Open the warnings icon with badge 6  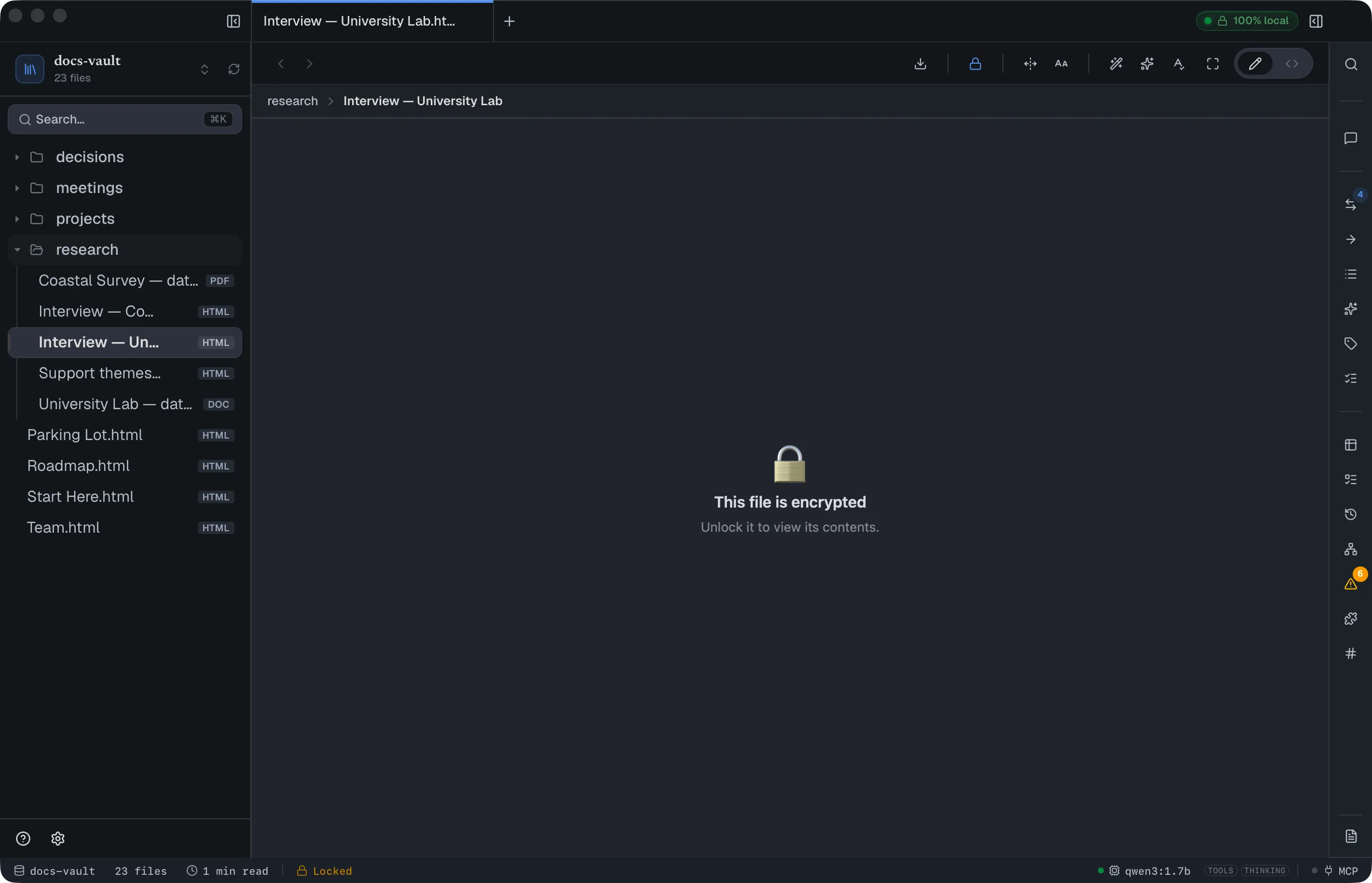click(x=1351, y=584)
